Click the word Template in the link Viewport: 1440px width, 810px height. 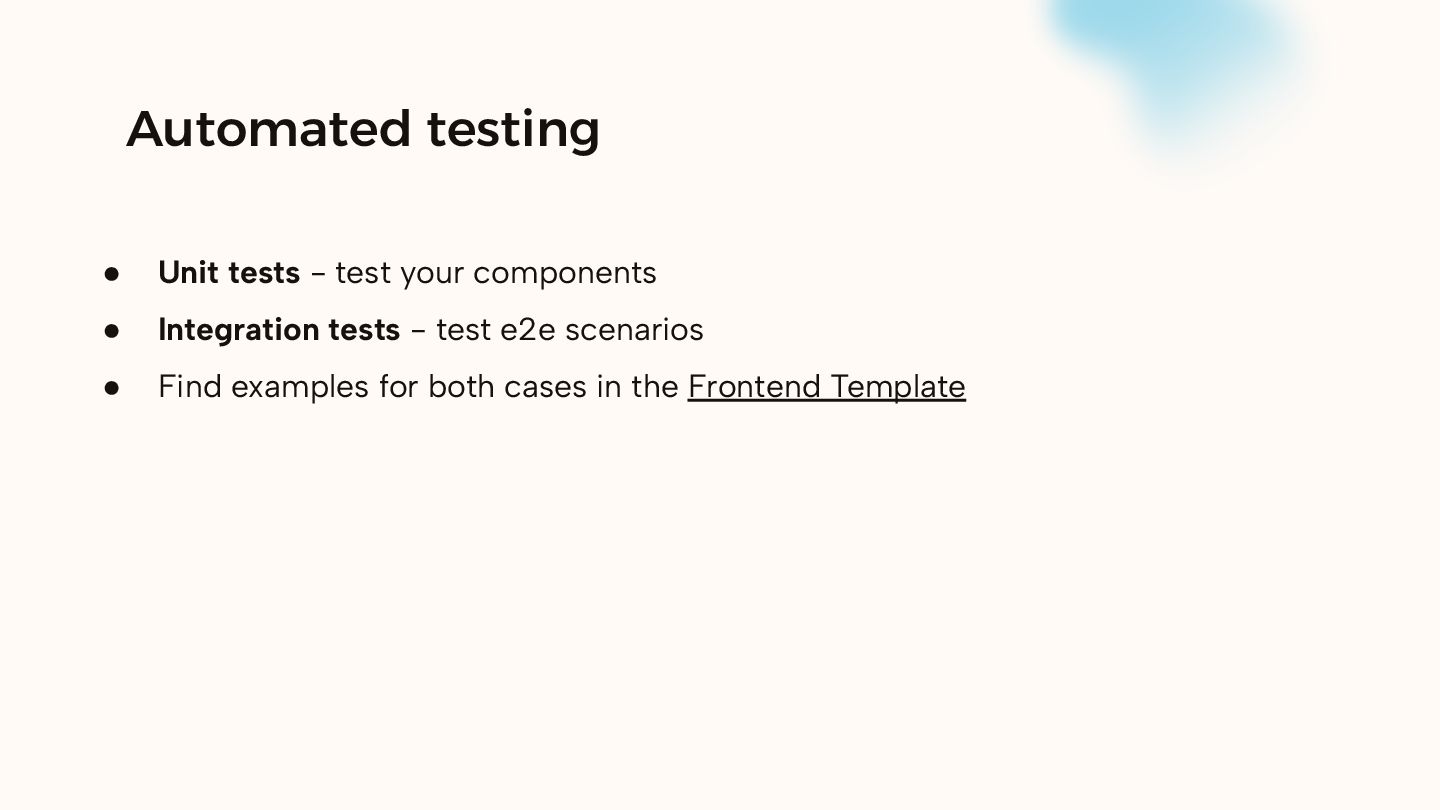click(x=898, y=387)
